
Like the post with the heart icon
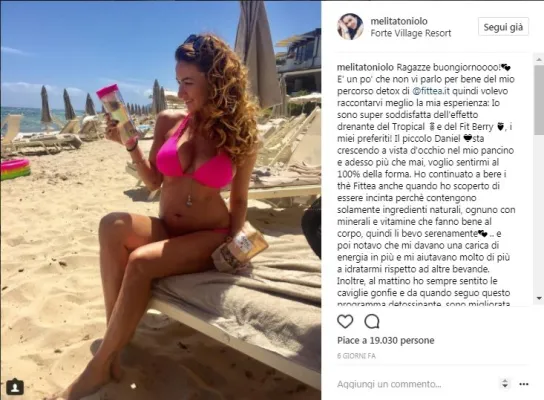345,322
